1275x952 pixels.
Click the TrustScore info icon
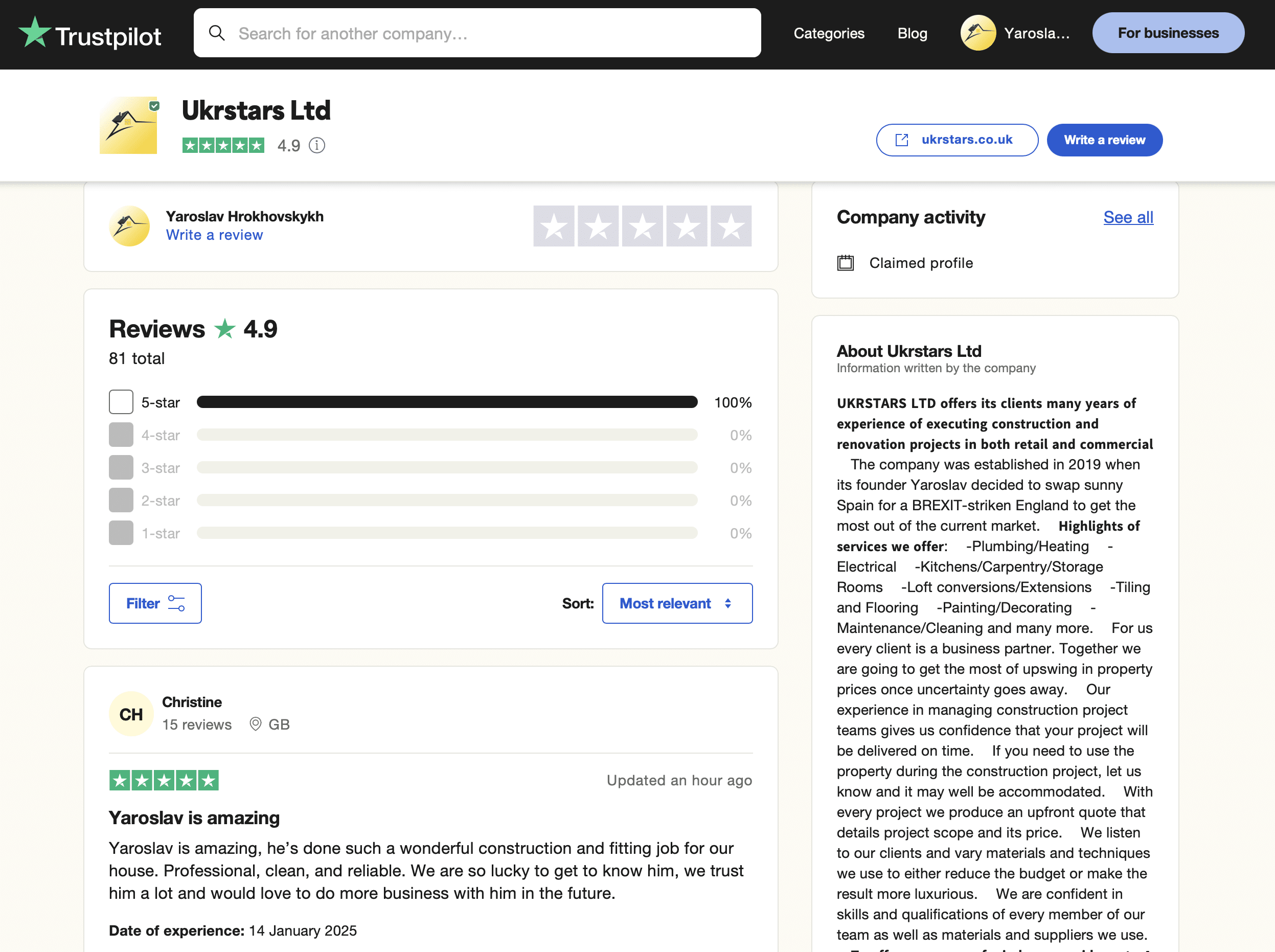[317, 145]
